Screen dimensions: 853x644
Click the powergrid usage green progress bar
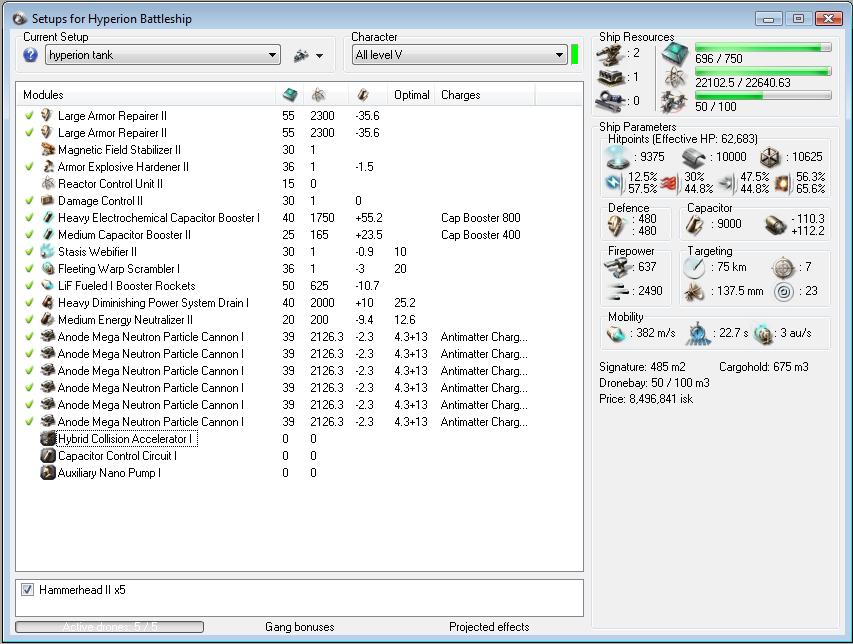763,71
